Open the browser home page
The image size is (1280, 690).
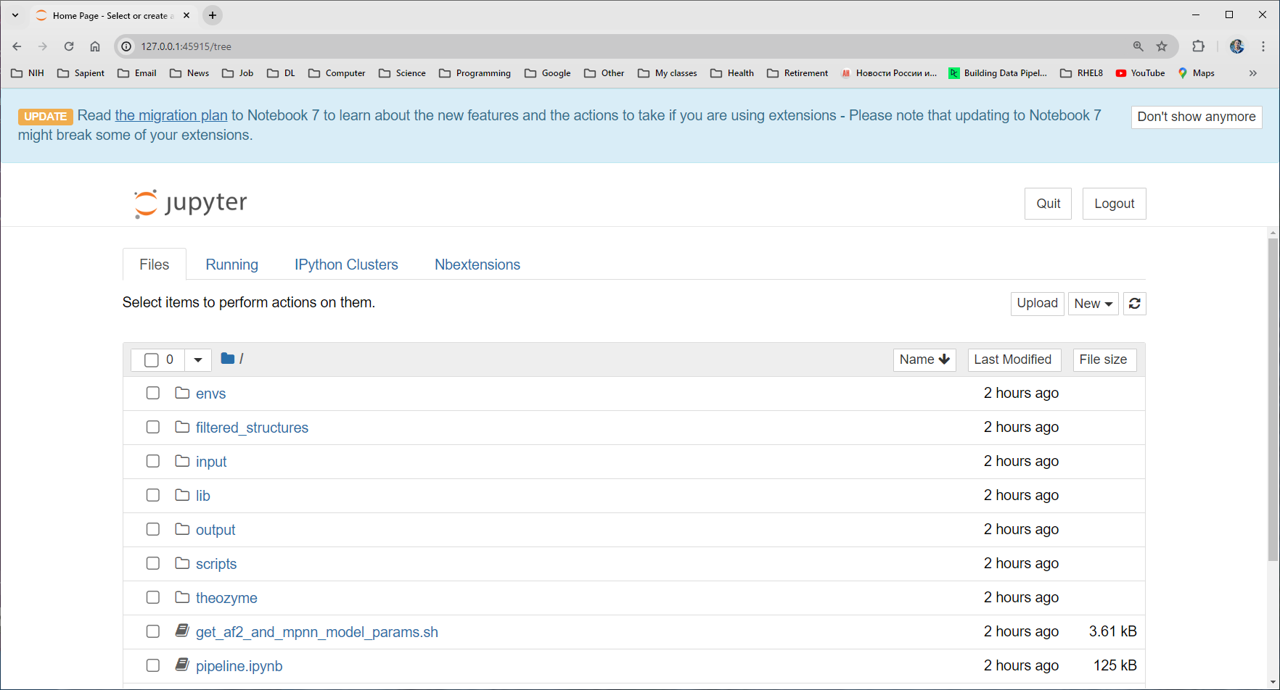[95, 46]
